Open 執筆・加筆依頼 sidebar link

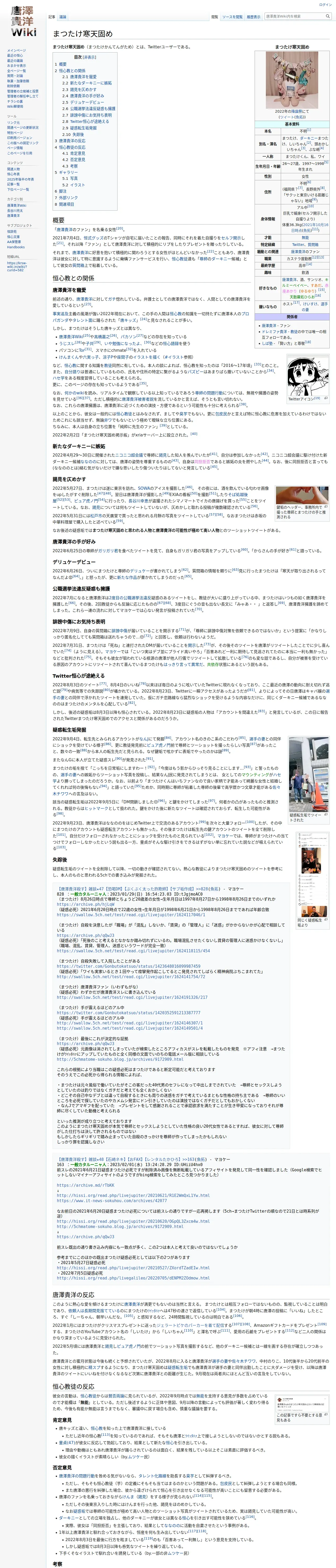pyautogui.click(x=18, y=81)
